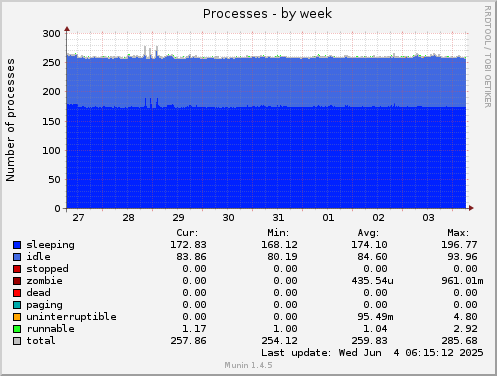Click the 'uninterruptible' legend label
497x376 pixels.
72,317
